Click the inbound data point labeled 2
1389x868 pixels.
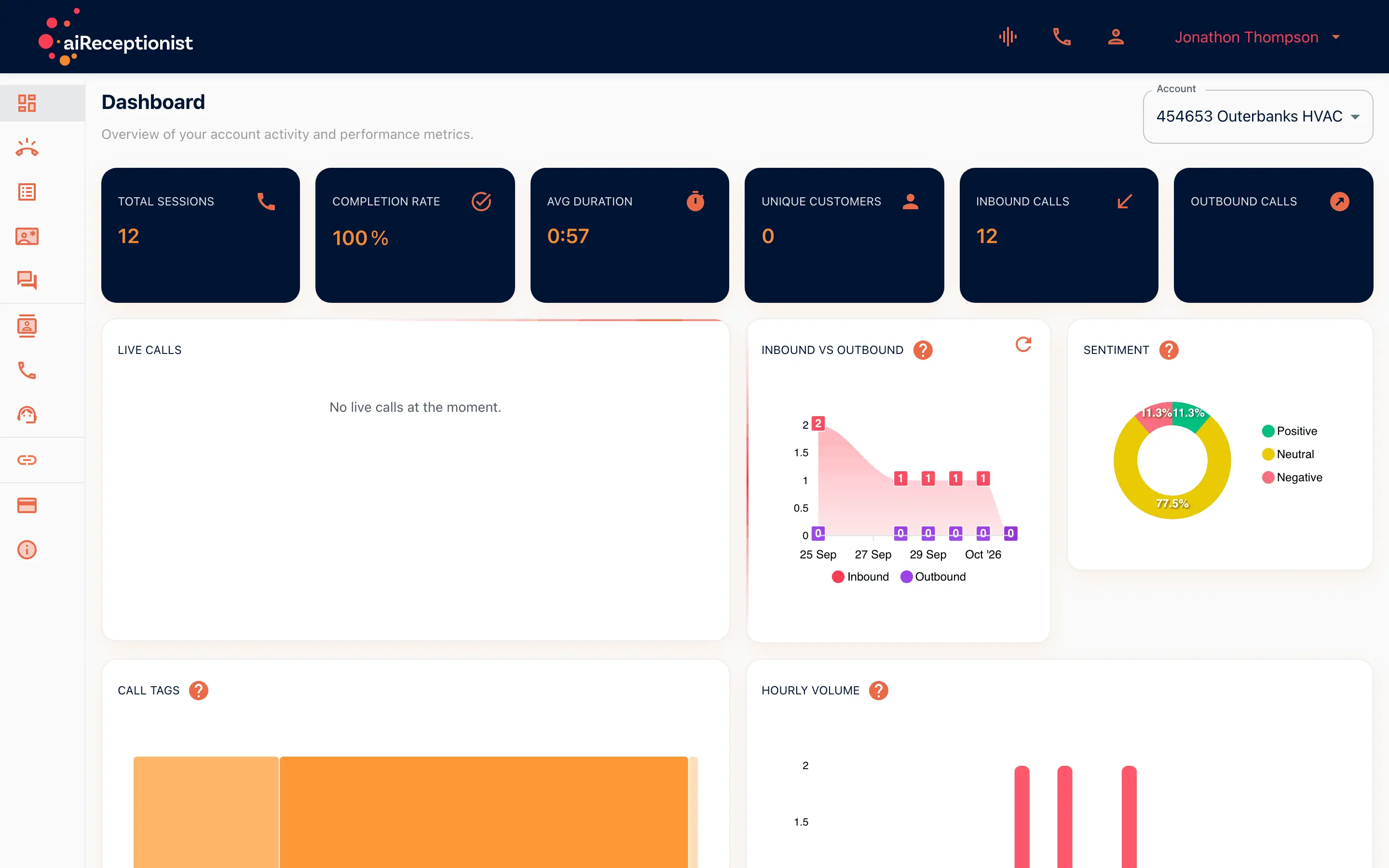tap(818, 424)
